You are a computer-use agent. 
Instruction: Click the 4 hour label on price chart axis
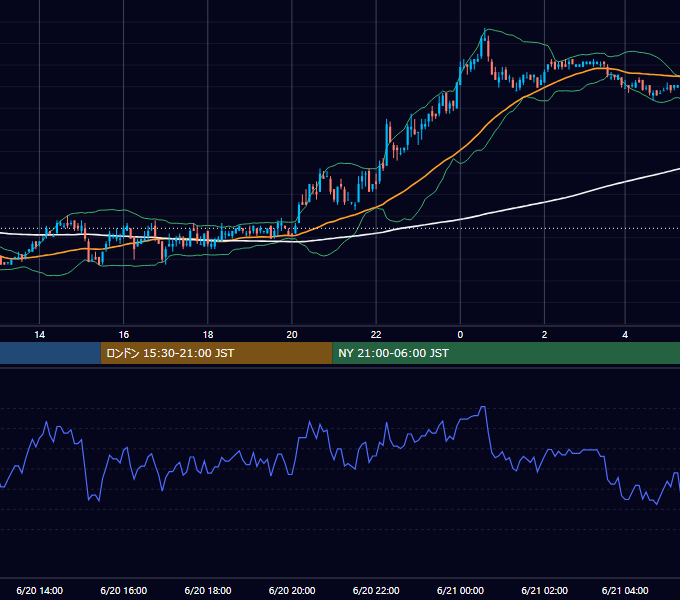[x=625, y=335]
